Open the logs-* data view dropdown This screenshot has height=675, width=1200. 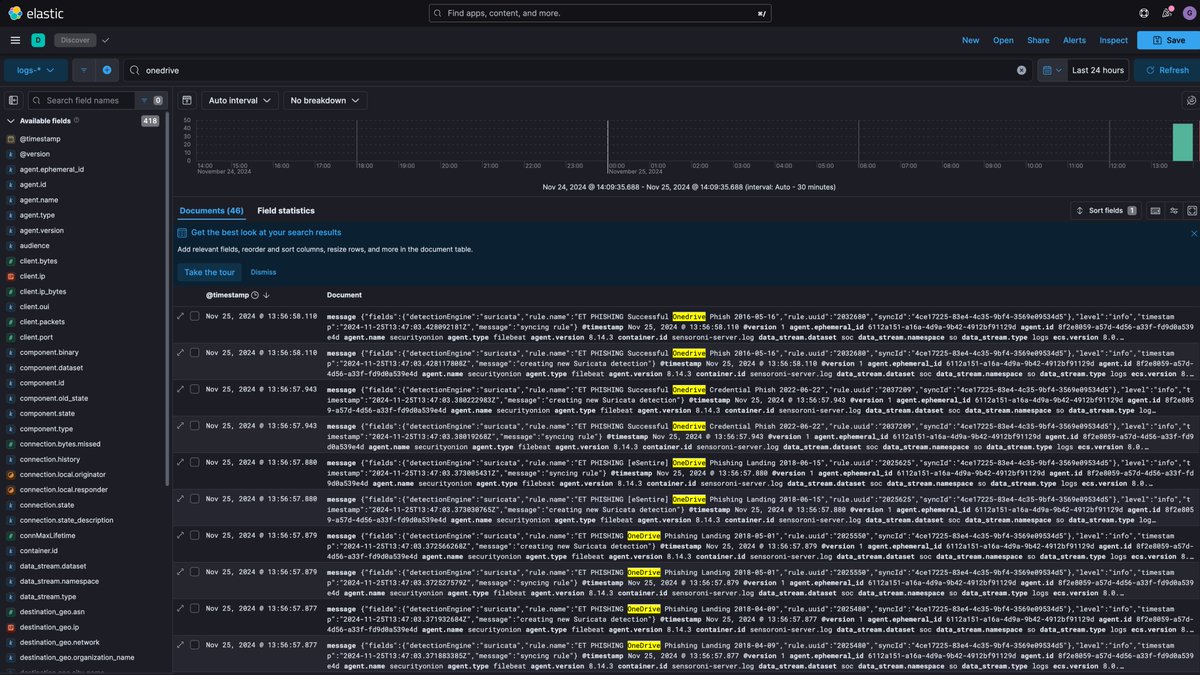pos(33,70)
